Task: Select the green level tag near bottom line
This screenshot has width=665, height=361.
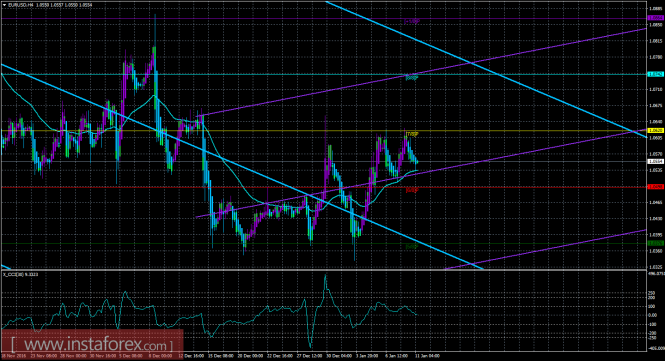Action: pyautogui.click(x=412, y=246)
